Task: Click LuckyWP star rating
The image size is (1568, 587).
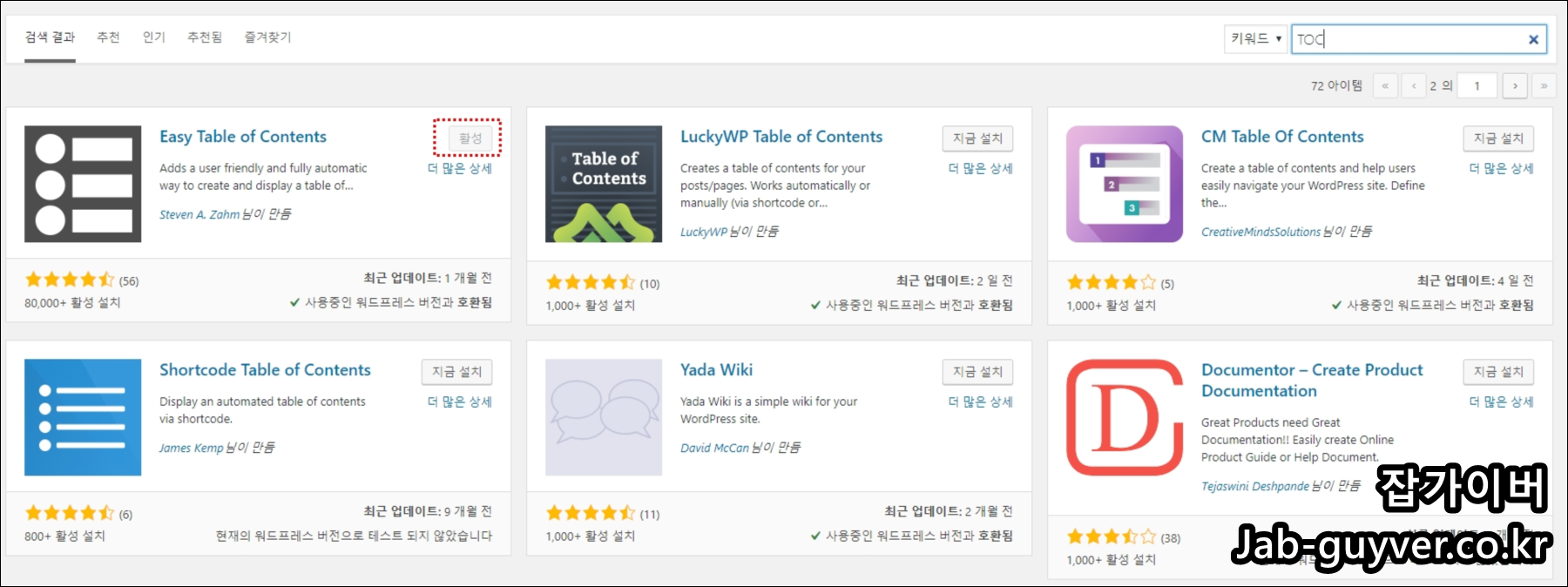Action: [591, 282]
